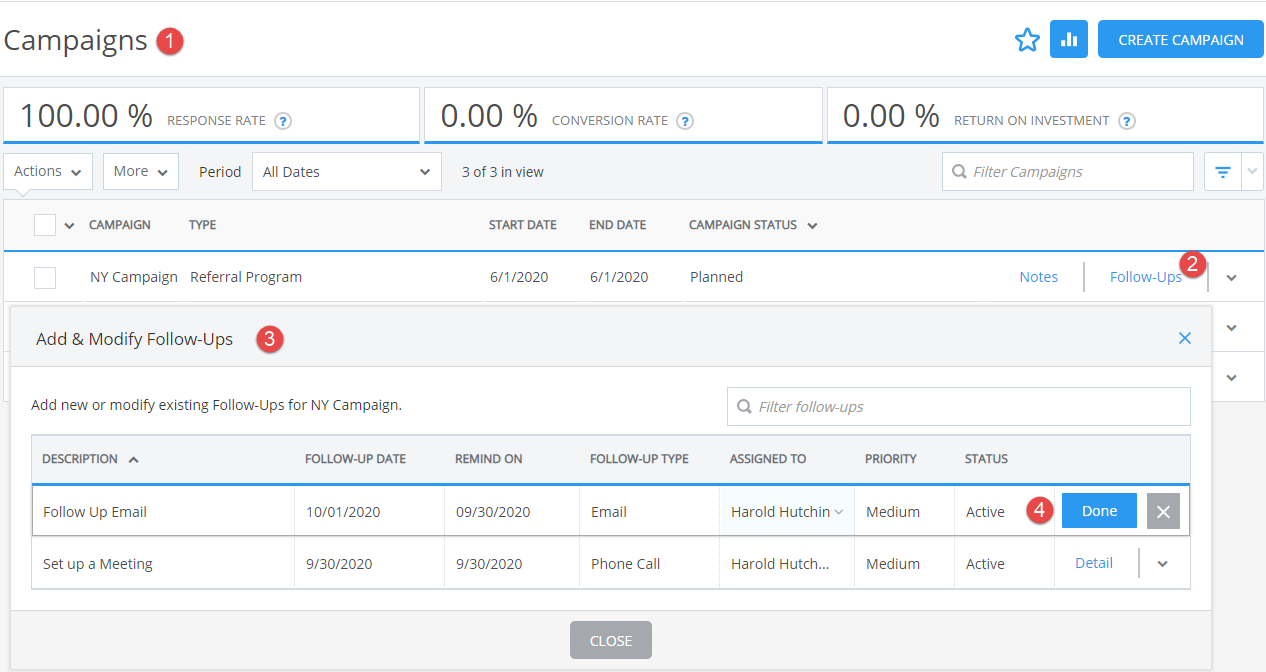Viewport: 1266px width, 672px height.
Task: Sort by FOLLOW-UP TYPE column header
Action: point(639,459)
